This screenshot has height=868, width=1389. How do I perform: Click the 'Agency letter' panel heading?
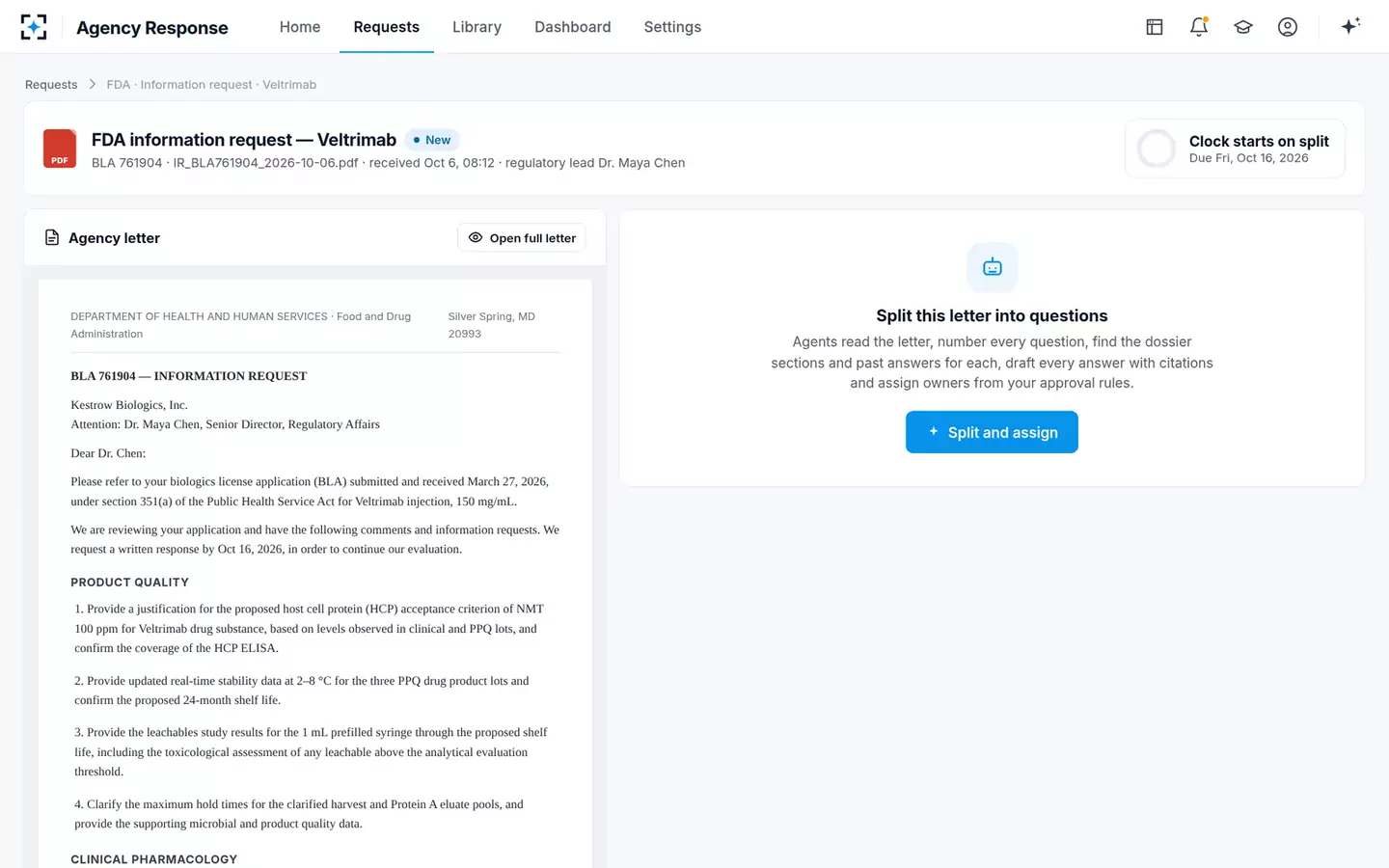click(x=114, y=238)
